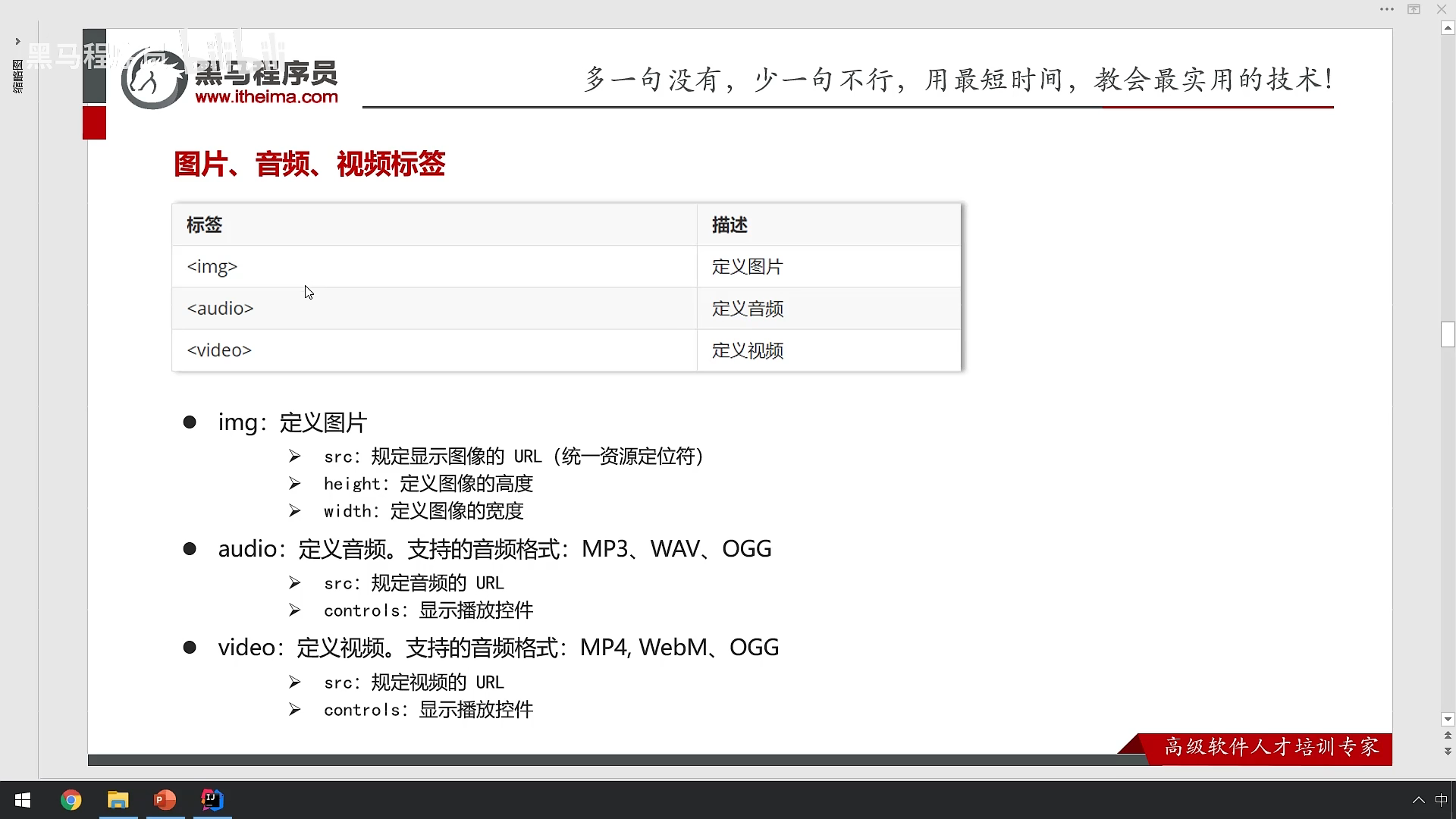Go to previous slide with double-up arrow
The image size is (1456, 819).
pyautogui.click(x=1448, y=736)
